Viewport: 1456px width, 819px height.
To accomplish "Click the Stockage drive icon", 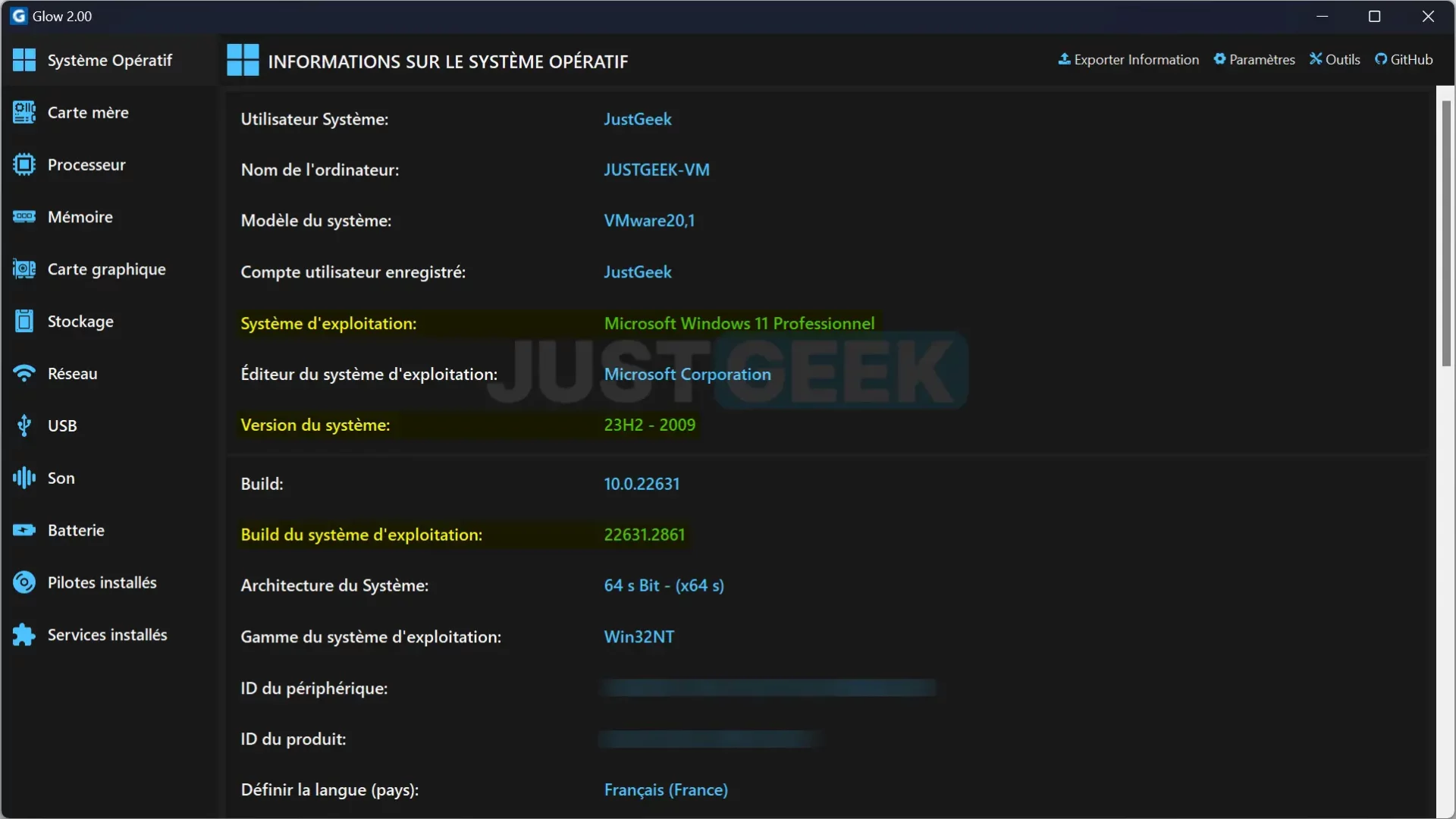I will coord(24,322).
